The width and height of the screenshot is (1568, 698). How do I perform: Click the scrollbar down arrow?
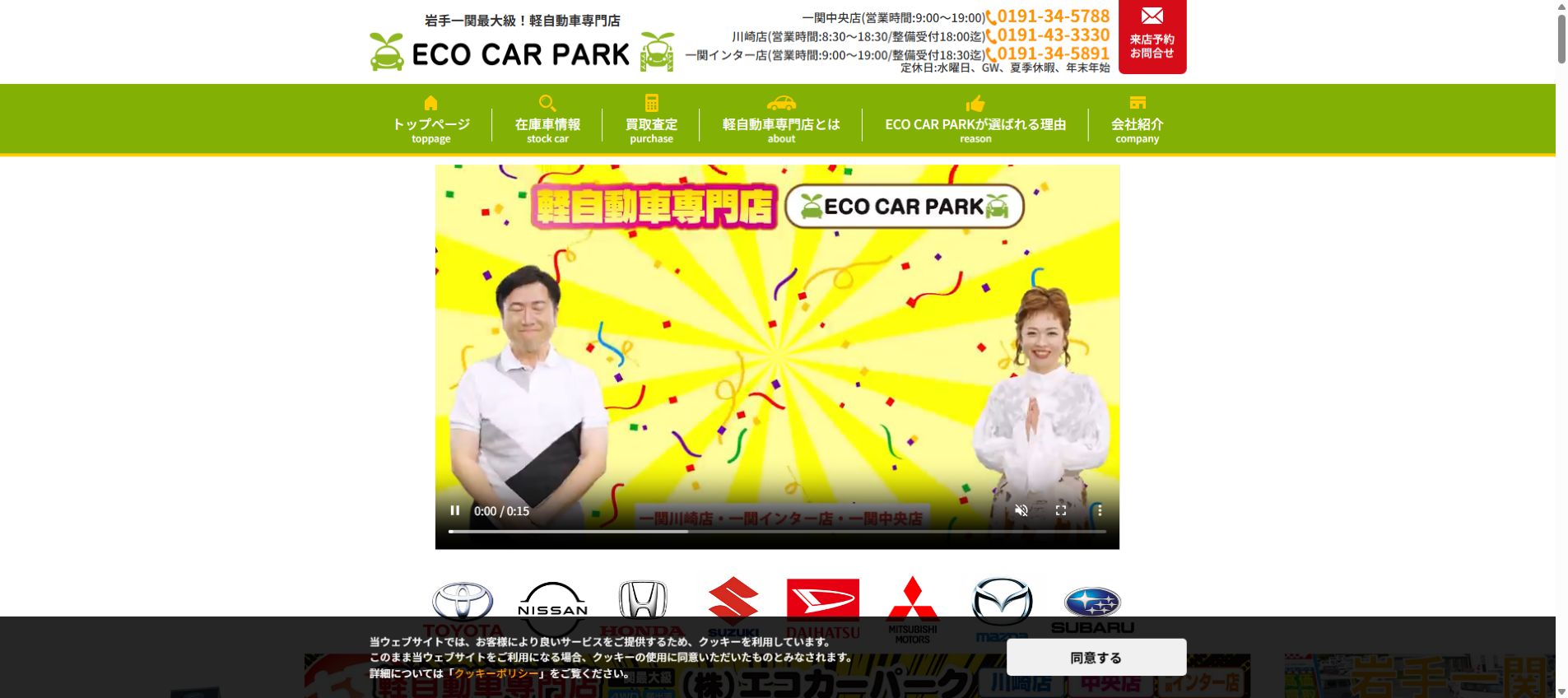(x=1561, y=691)
